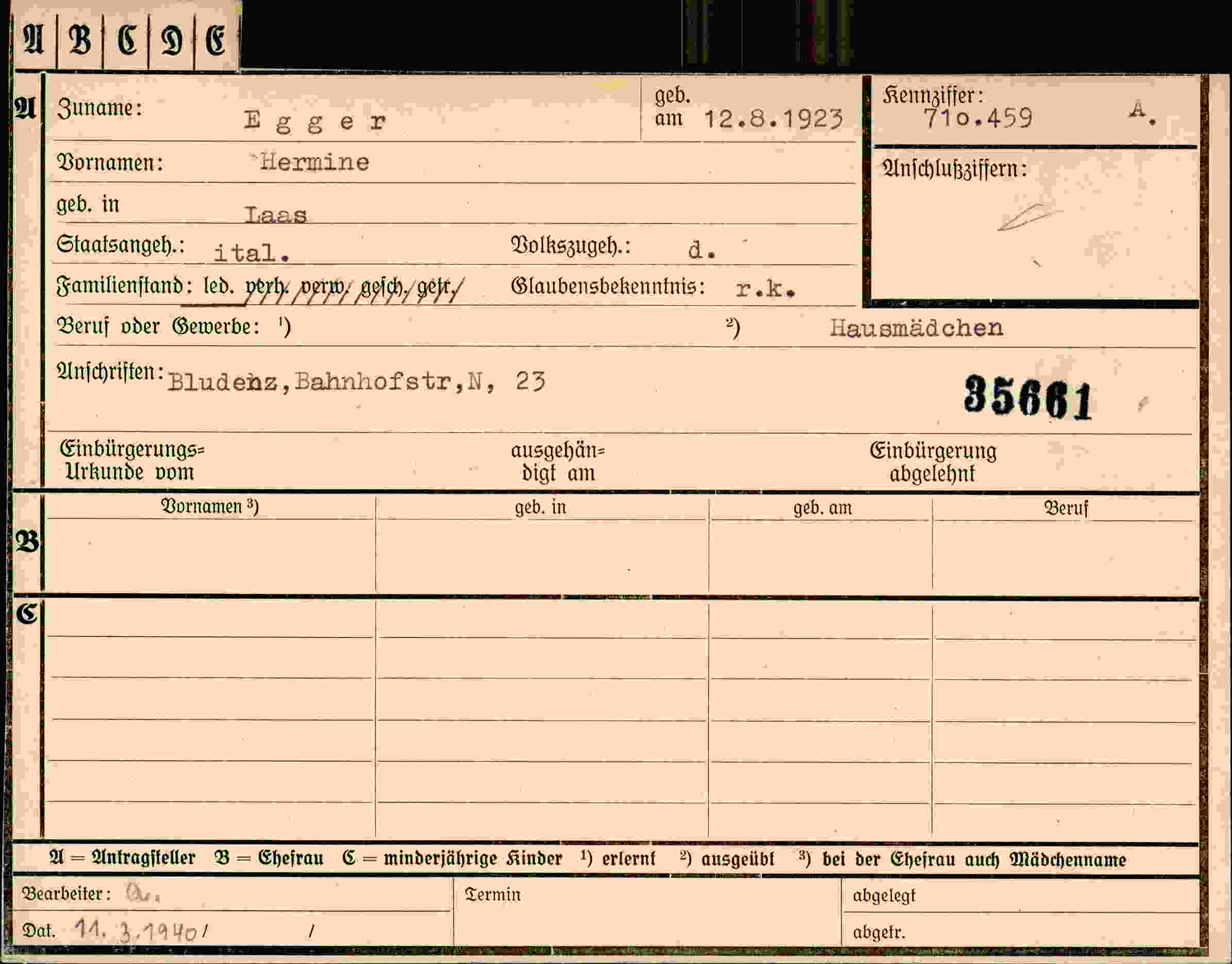Screen dimensions: 1232x964
Task: Click marital status option 'led.'
Action: (219, 286)
